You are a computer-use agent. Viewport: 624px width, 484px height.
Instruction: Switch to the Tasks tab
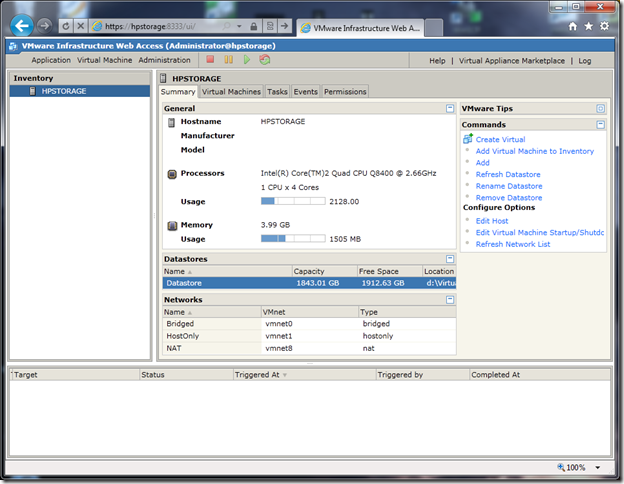pyautogui.click(x=277, y=92)
